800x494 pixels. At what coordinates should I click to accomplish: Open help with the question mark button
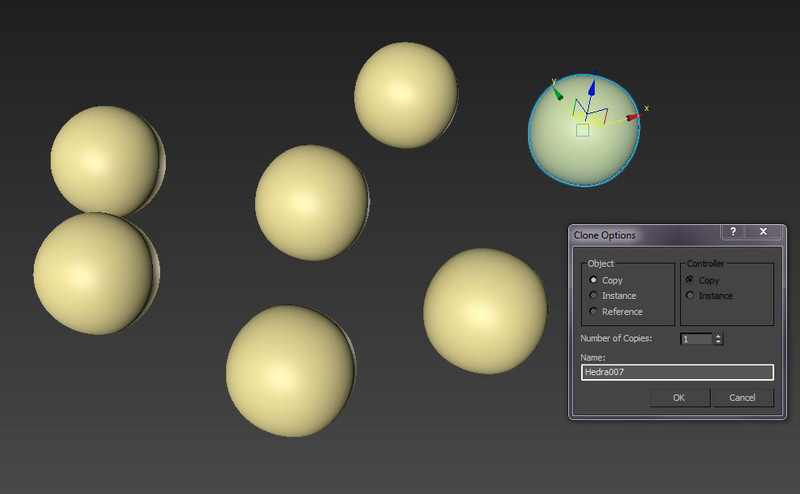point(733,231)
